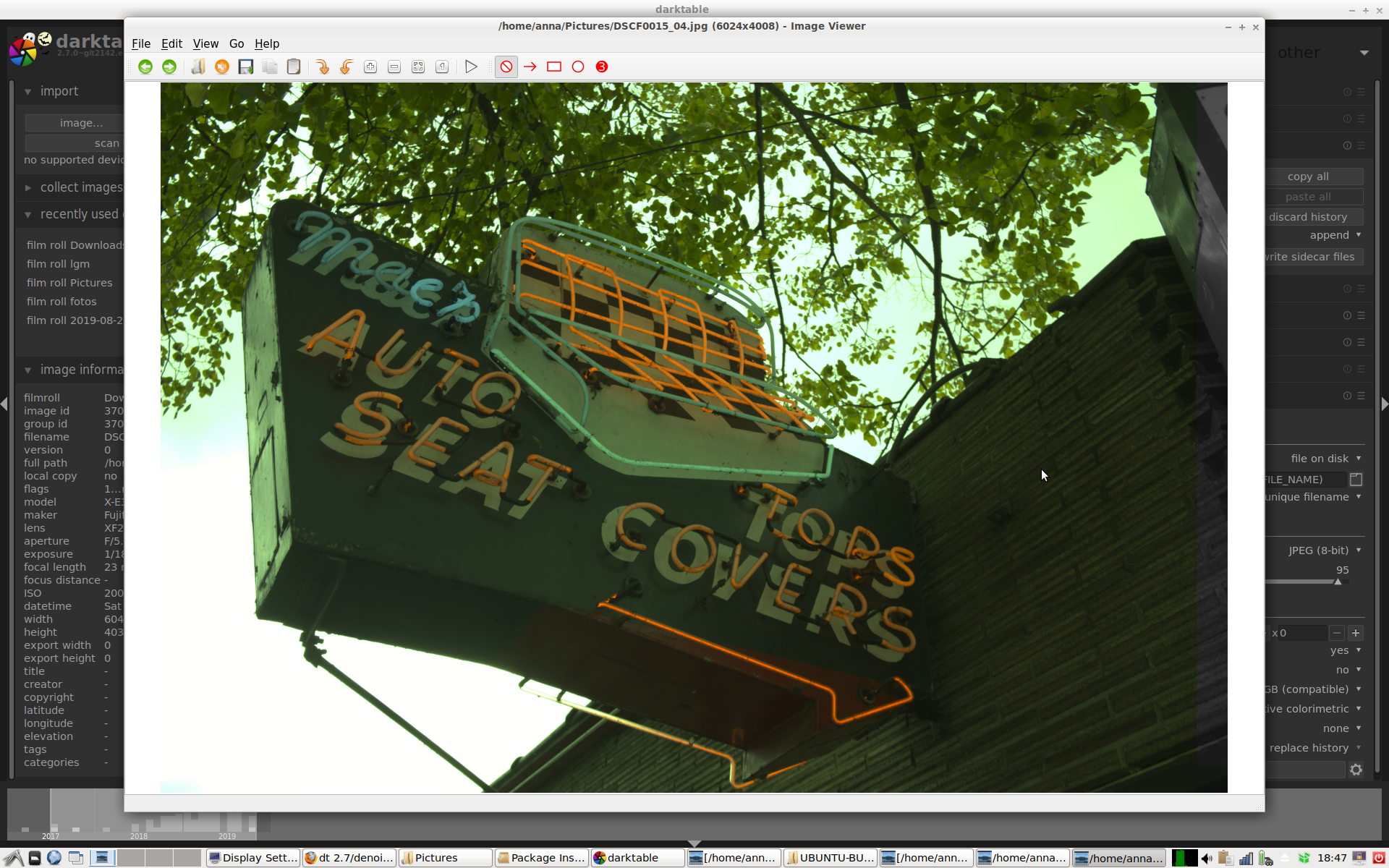
Task: Open the 'file on disk' storage dropdown
Action: (1326, 459)
